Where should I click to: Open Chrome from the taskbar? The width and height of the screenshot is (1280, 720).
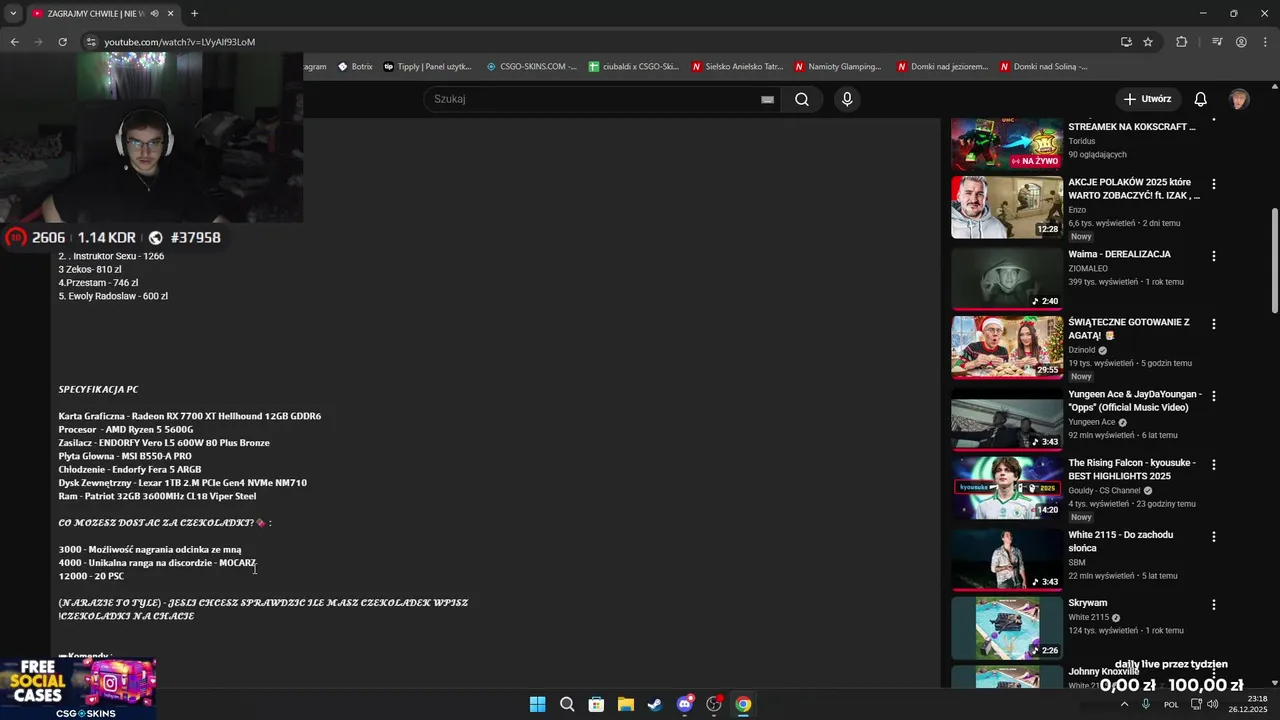pos(743,704)
